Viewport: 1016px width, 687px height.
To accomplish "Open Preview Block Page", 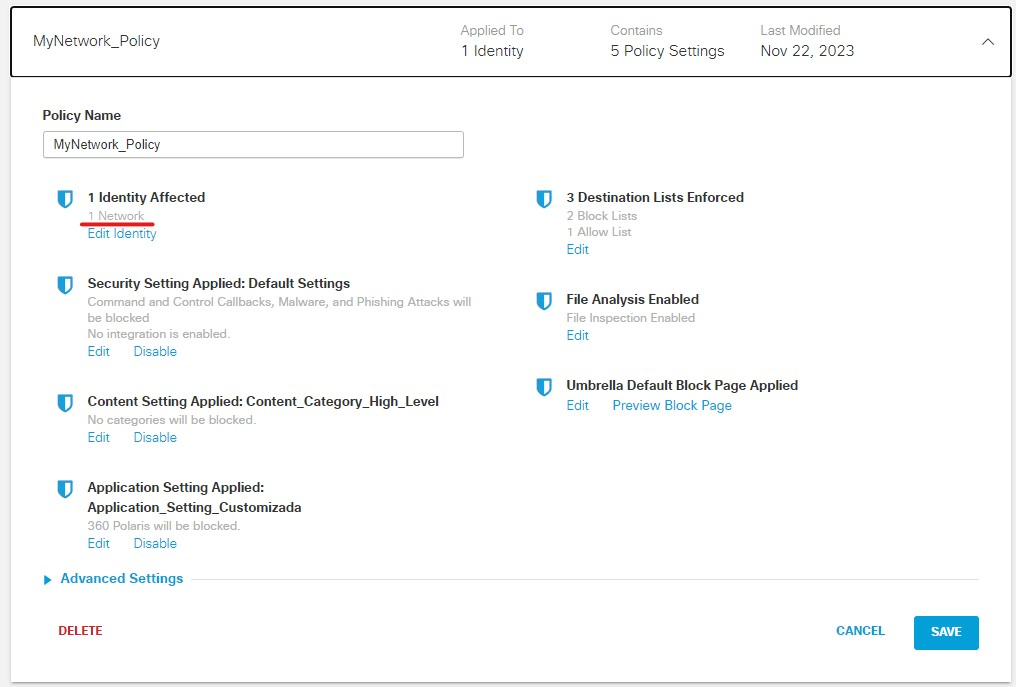I will pyautogui.click(x=672, y=405).
